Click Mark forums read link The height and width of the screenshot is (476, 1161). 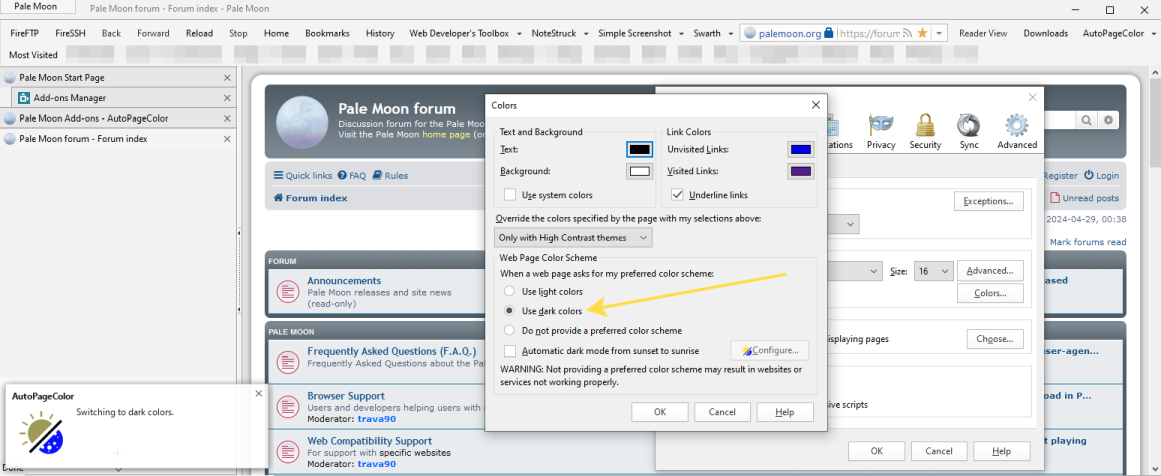[x=1088, y=242]
